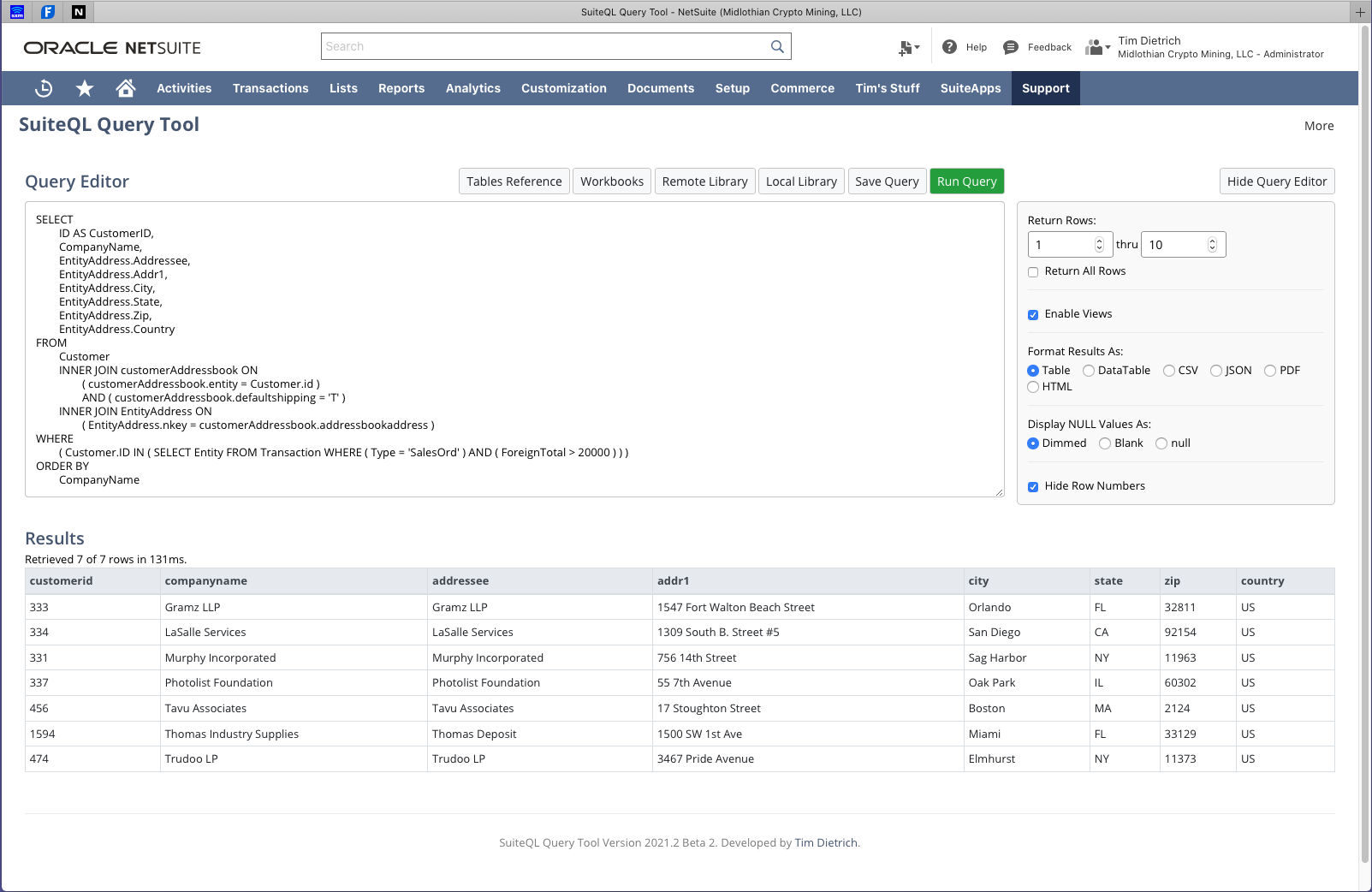This screenshot has width=1372, height=892.
Task: Open the Lists menu
Action: 343,88
